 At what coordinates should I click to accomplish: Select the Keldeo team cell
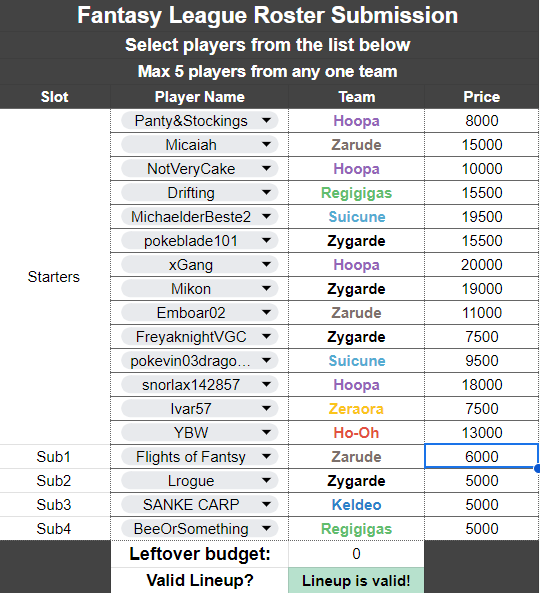click(x=356, y=505)
